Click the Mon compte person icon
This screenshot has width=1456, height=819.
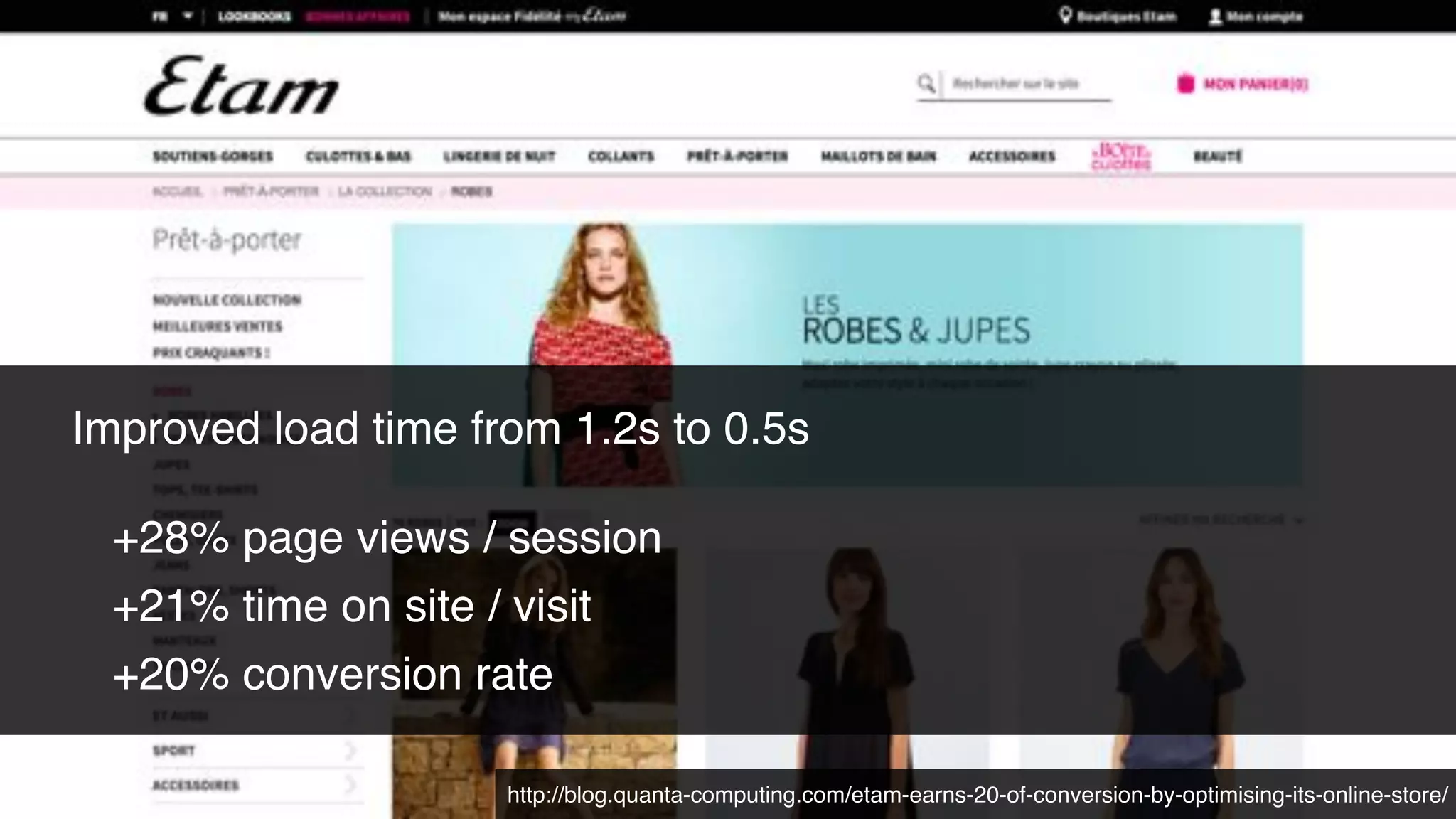click(x=1215, y=16)
